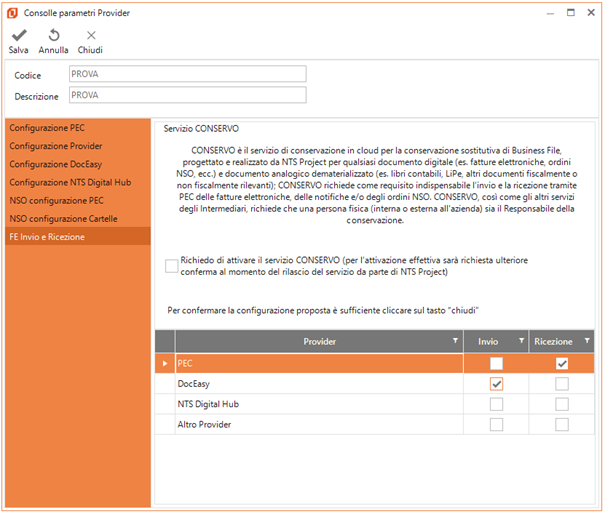Click the Ricezione column header label
The width and height of the screenshot is (605, 514).
553,342
